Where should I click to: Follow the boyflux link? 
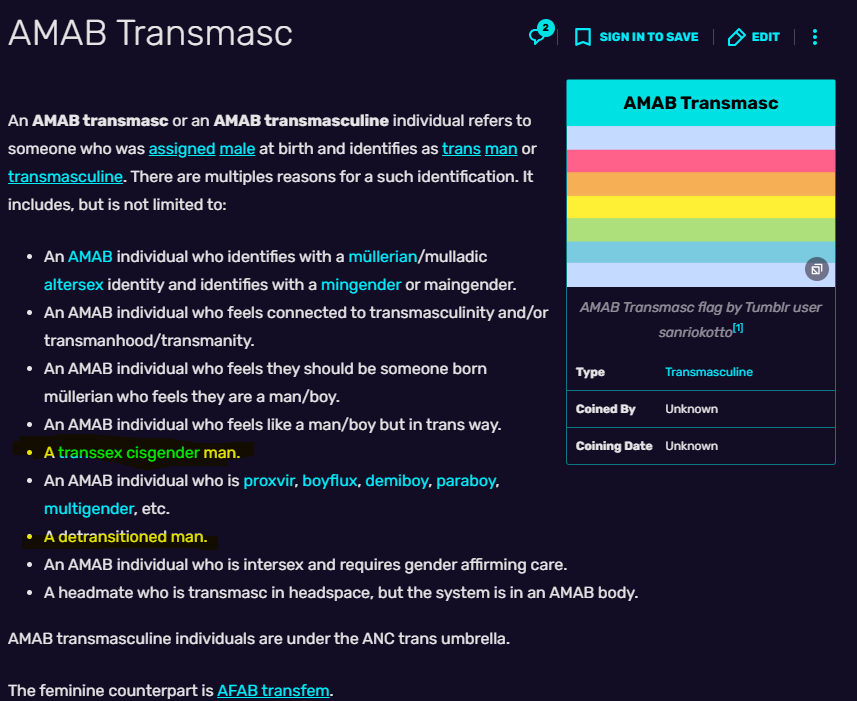[x=329, y=481]
